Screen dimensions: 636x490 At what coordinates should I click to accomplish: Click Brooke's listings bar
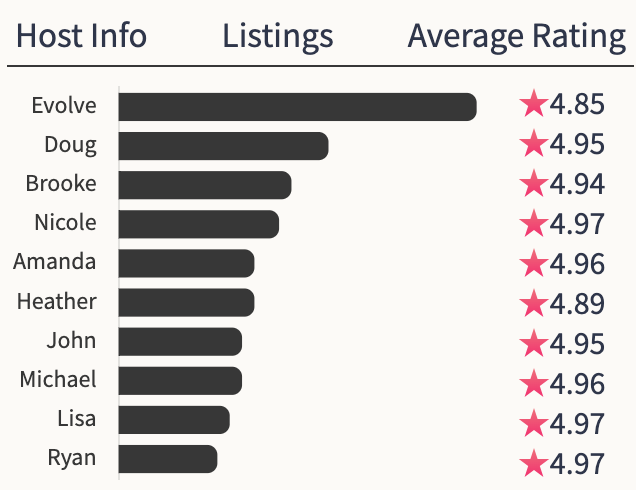[205, 185]
